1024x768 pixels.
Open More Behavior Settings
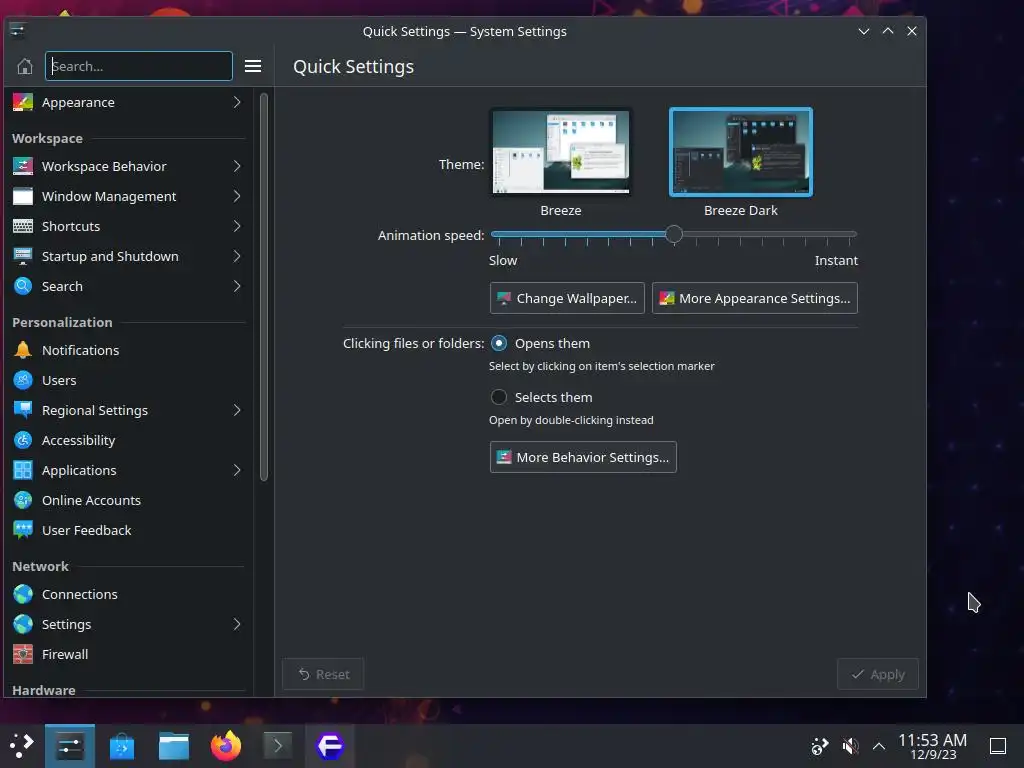(x=583, y=458)
